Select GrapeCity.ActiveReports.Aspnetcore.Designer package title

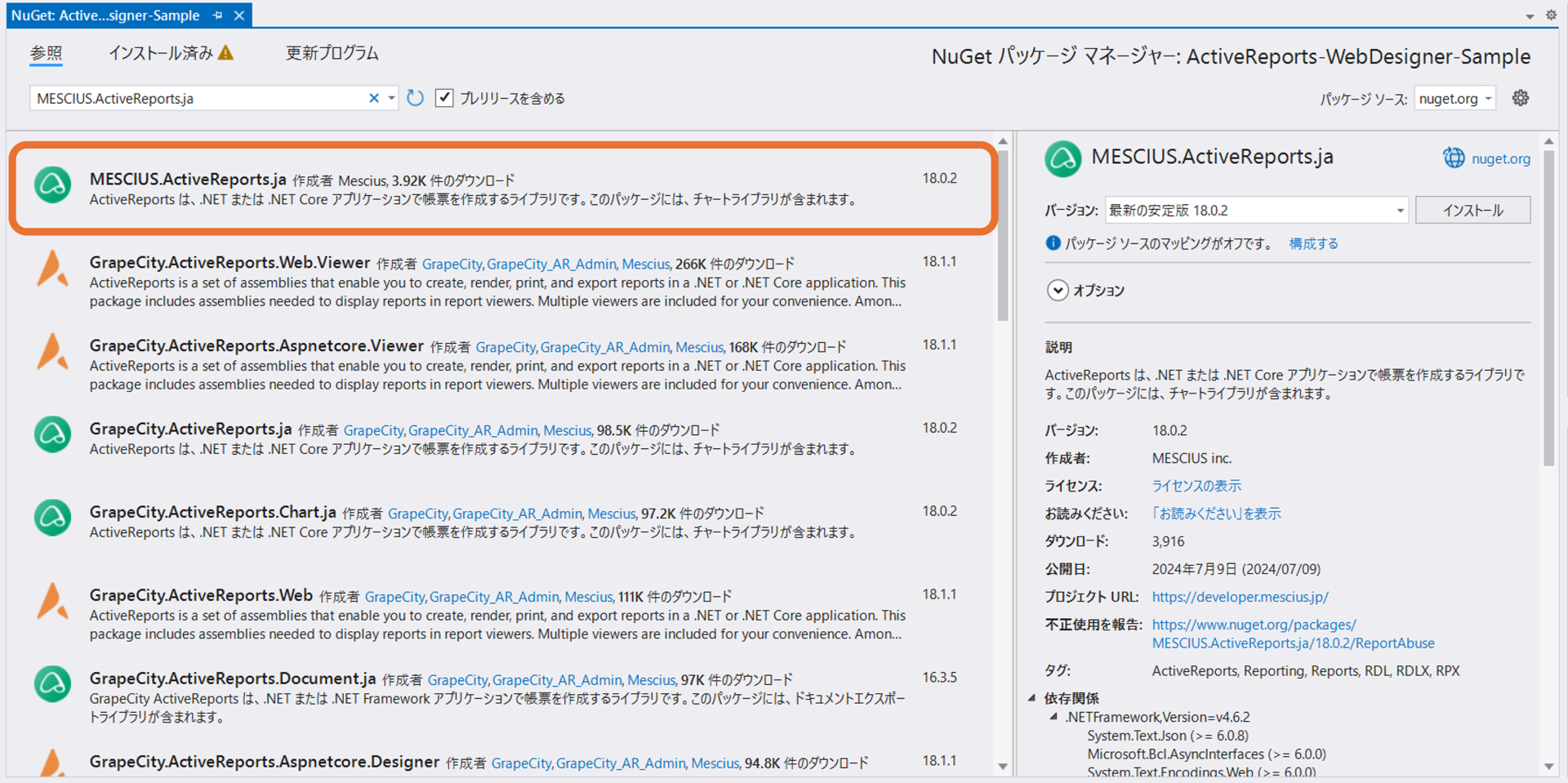265,762
